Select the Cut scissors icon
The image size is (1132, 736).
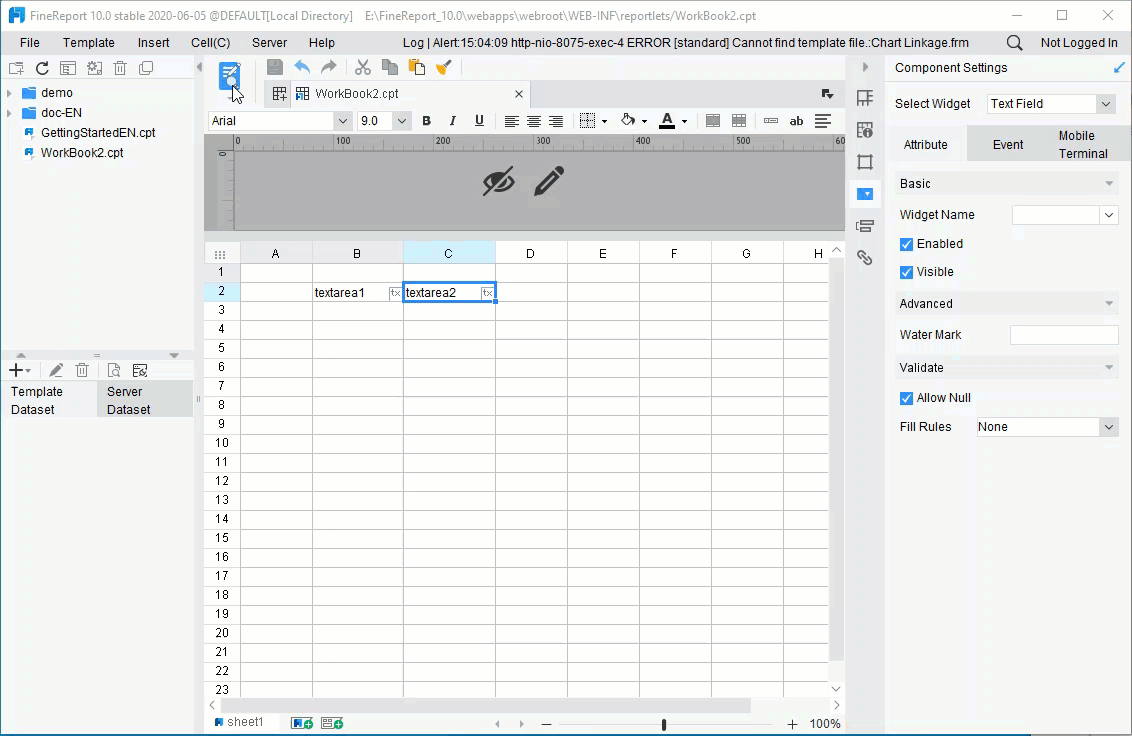[362, 67]
